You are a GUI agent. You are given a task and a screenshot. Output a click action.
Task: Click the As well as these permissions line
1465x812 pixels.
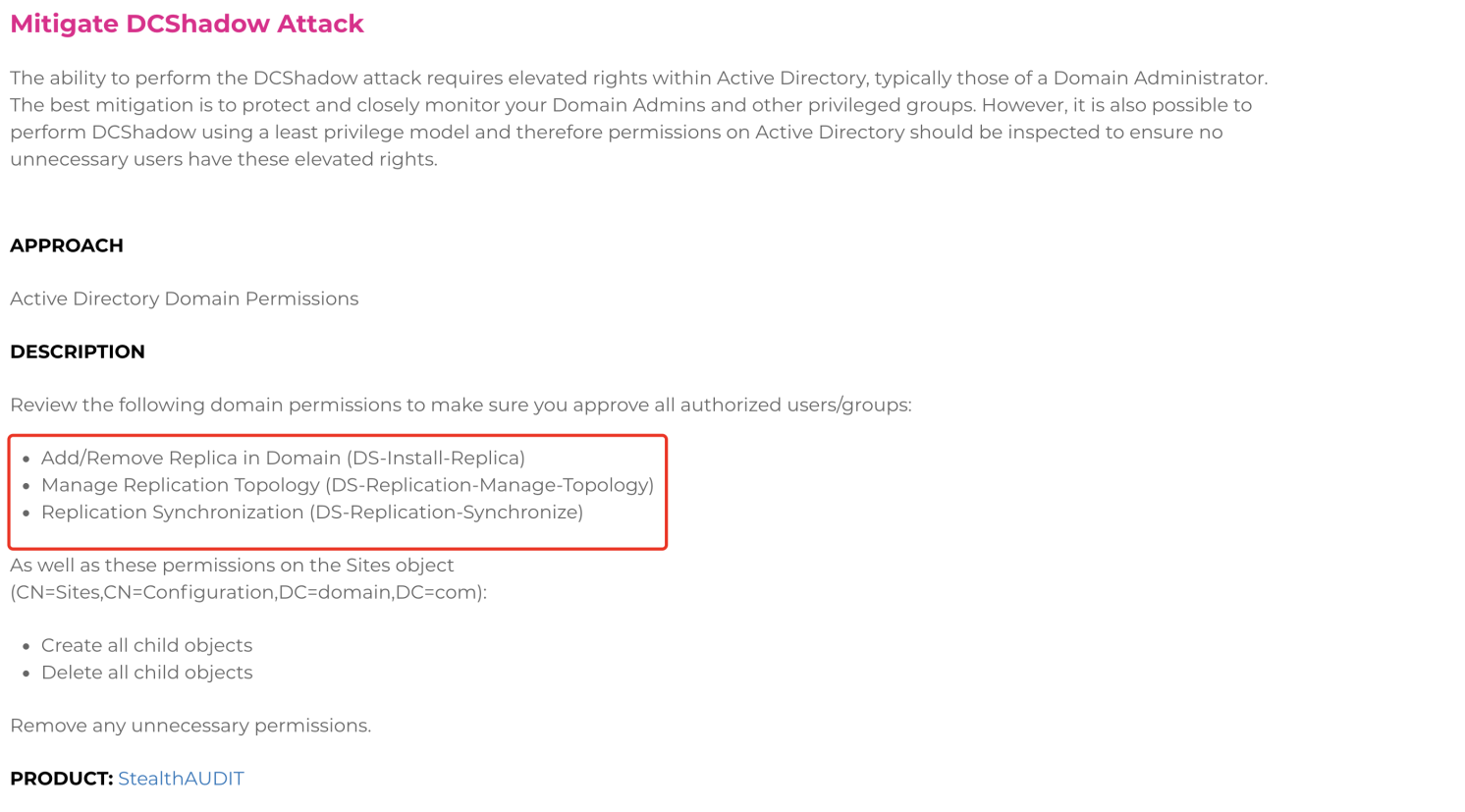(232, 566)
